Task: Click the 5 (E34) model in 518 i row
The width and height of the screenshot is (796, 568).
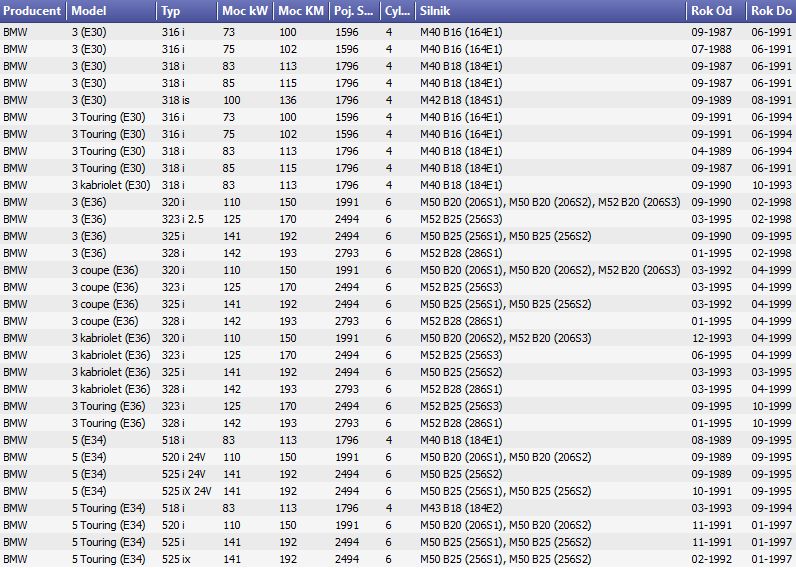Action: tap(89, 440)
